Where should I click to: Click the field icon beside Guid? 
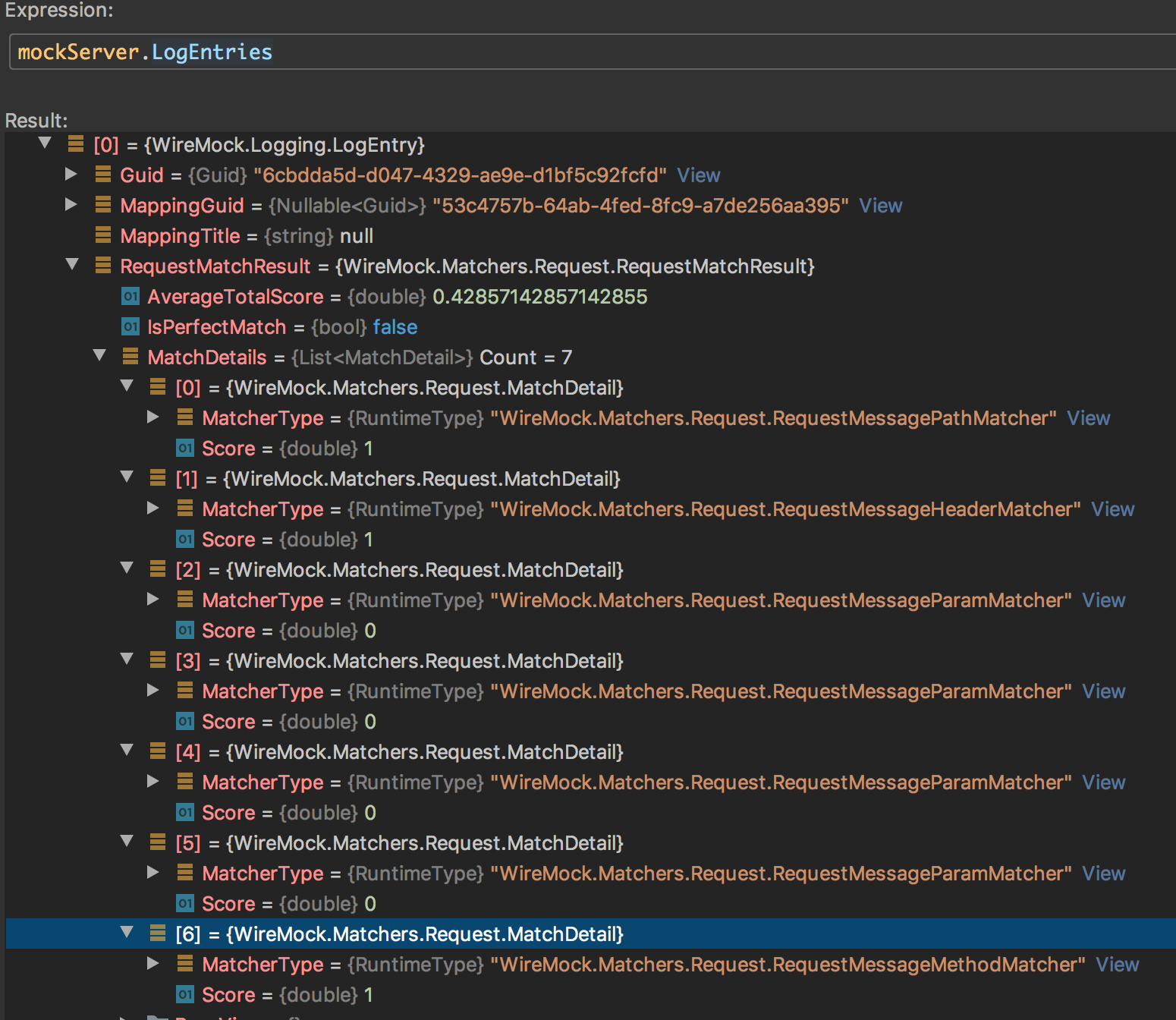(x=103, y=175)
